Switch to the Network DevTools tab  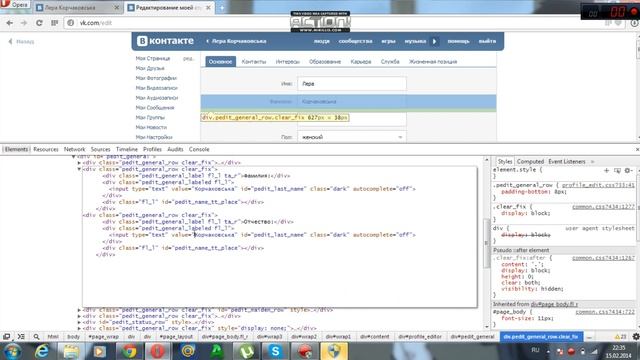[74, 149]
